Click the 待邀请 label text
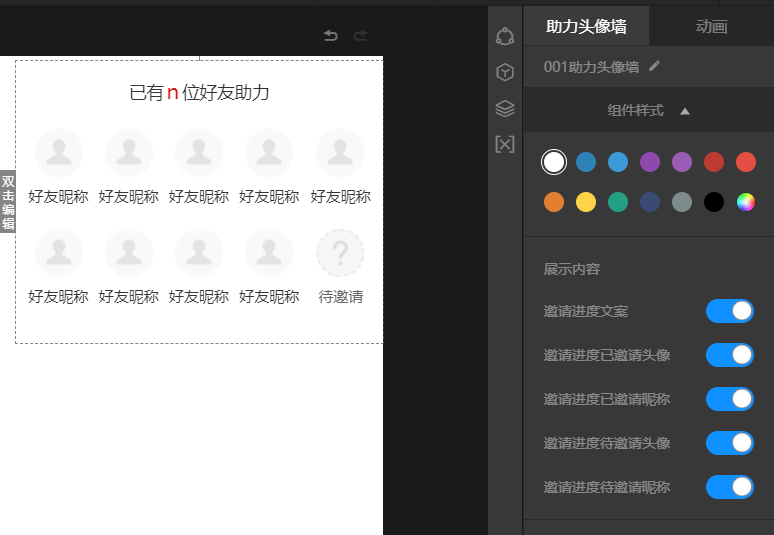 [341, 297]
